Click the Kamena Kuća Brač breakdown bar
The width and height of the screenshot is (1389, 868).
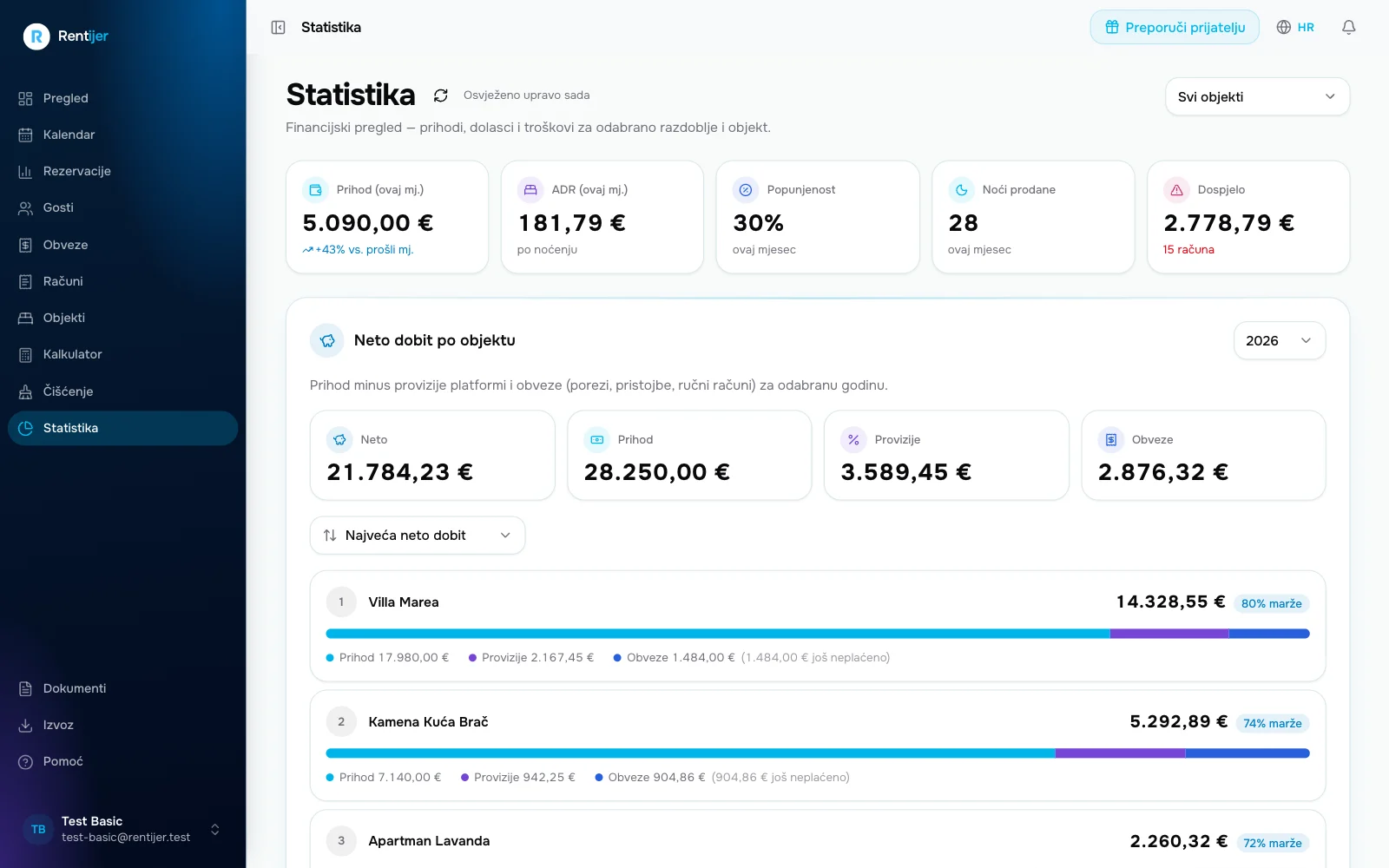818,753
